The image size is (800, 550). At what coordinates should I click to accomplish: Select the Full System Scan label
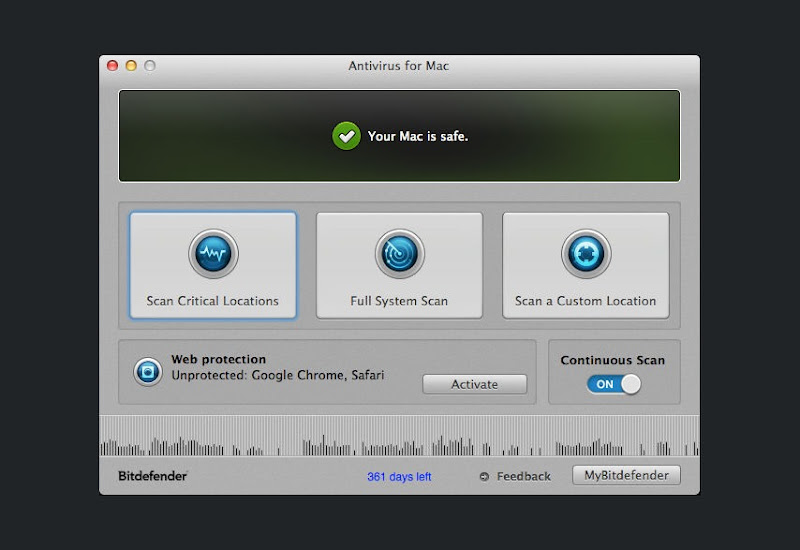[x=399, y=301]
